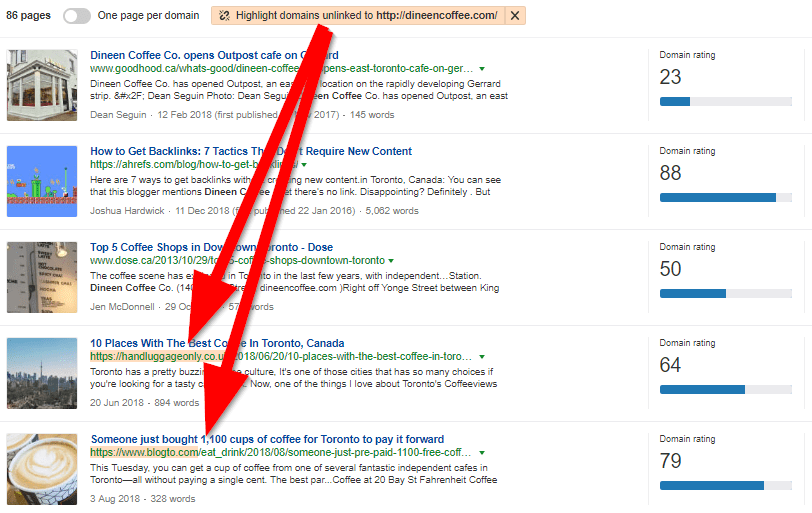
Task: Click the 20 Jun 2018 date text
Action: point(117,403)
